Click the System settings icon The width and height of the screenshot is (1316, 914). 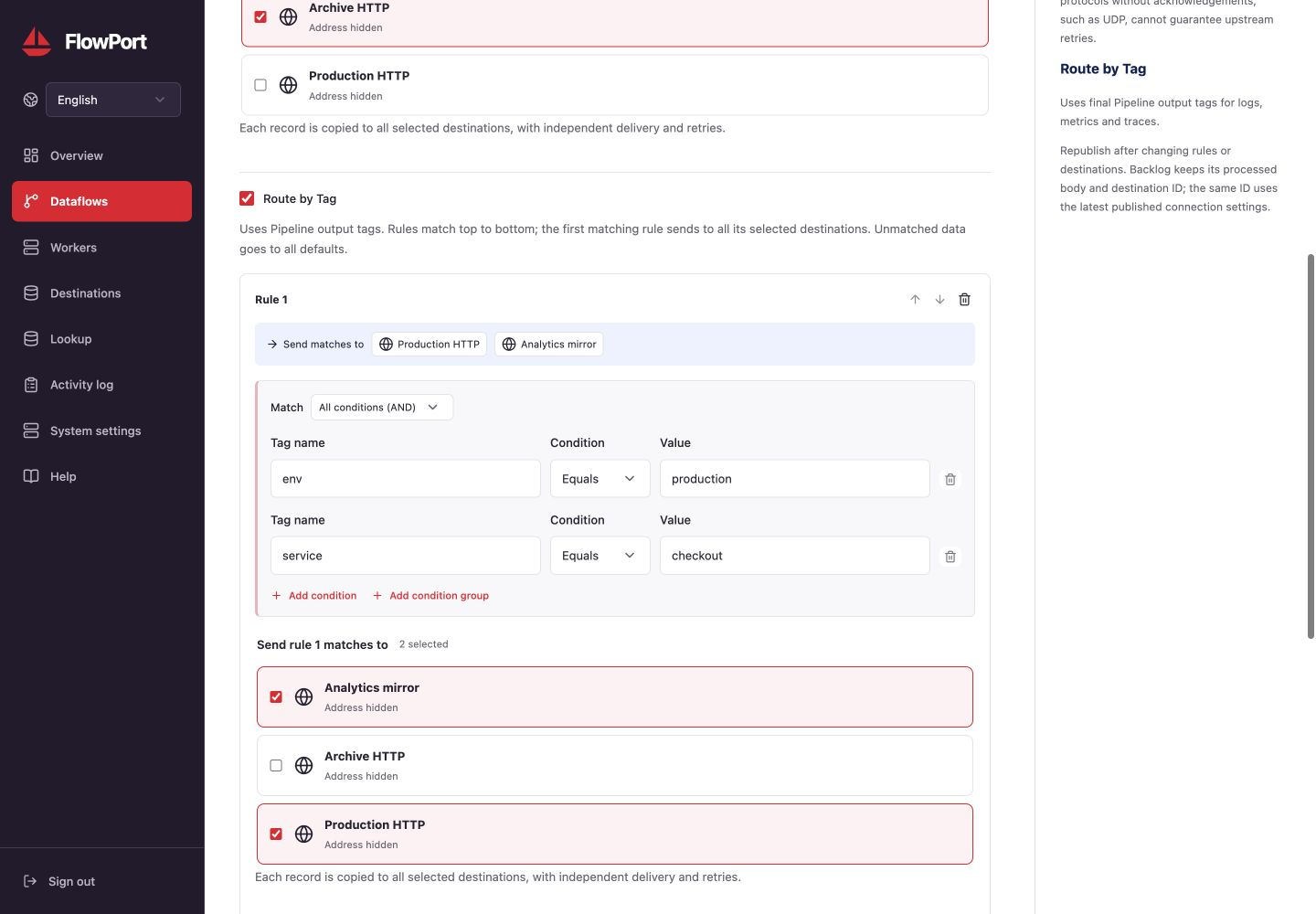(31, 430)
